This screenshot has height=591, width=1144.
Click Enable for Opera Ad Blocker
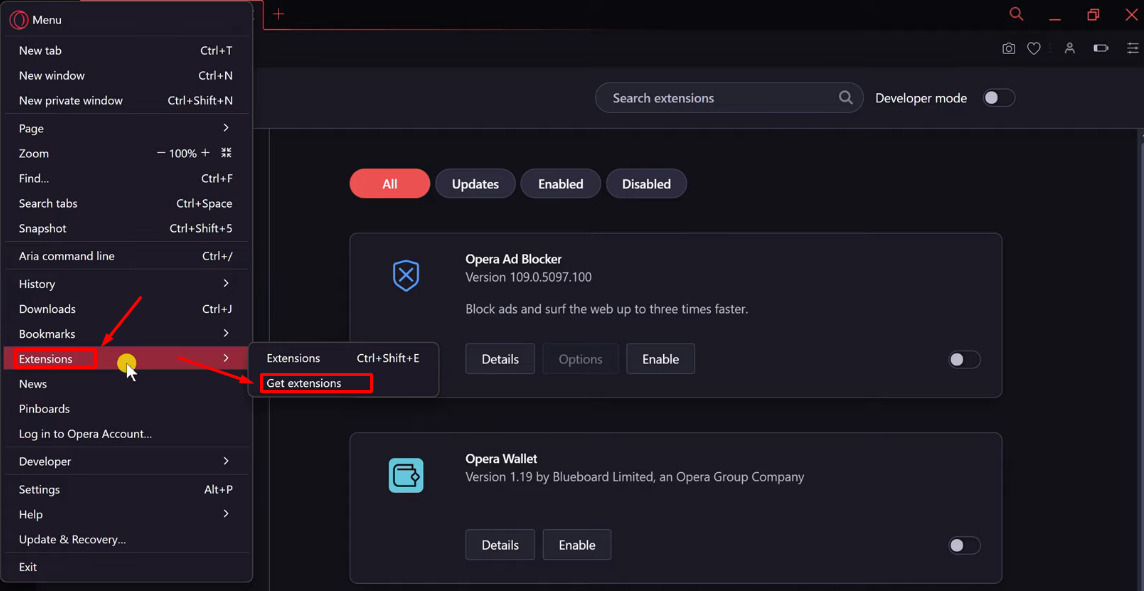(660, 359)
